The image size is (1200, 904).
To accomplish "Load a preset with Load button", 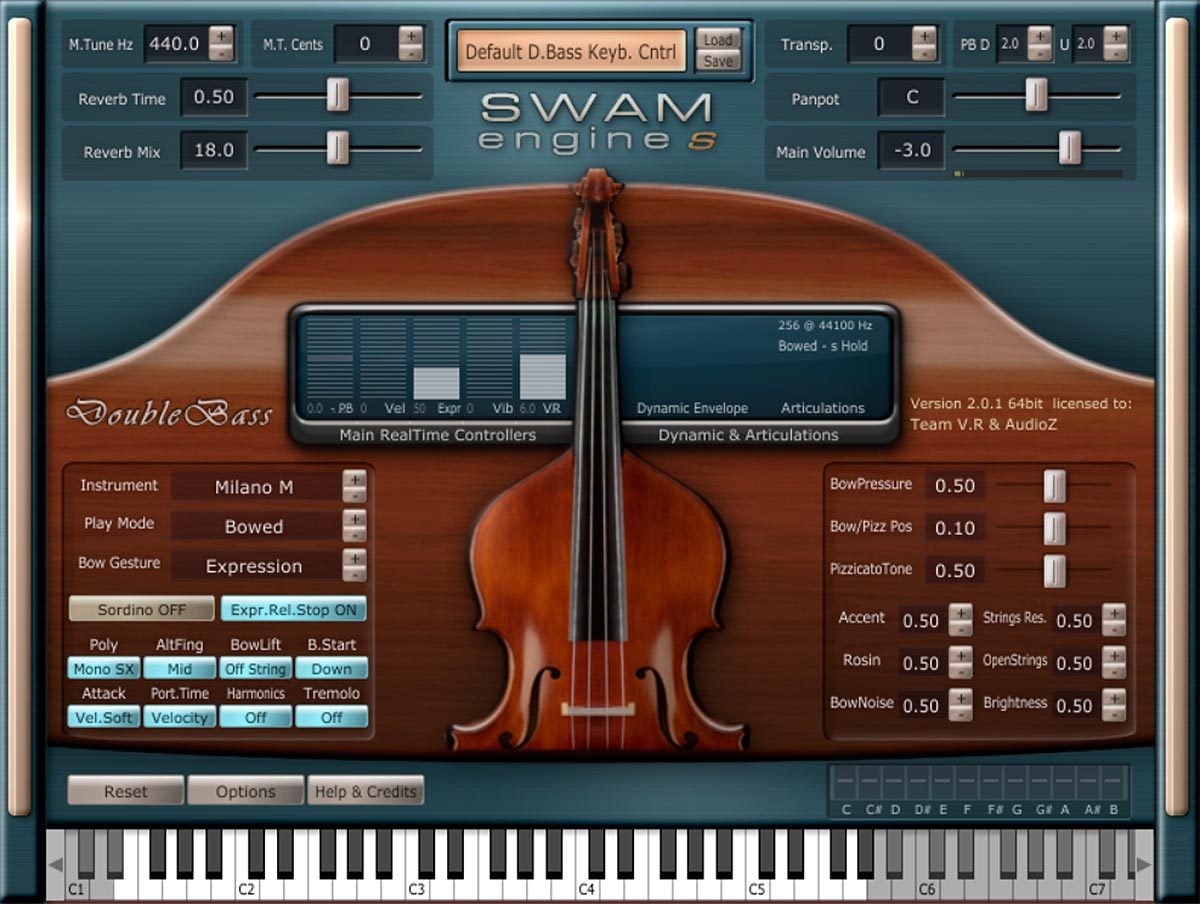I will pyautogui.click(x=718, y=40).
